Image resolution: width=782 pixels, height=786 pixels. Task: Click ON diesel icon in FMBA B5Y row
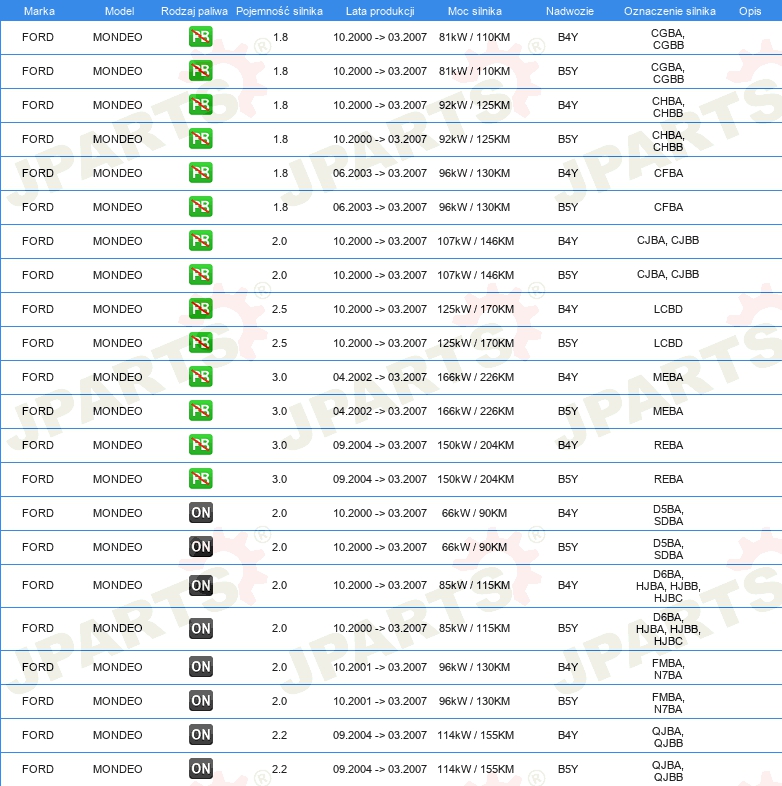pos(201,701)
